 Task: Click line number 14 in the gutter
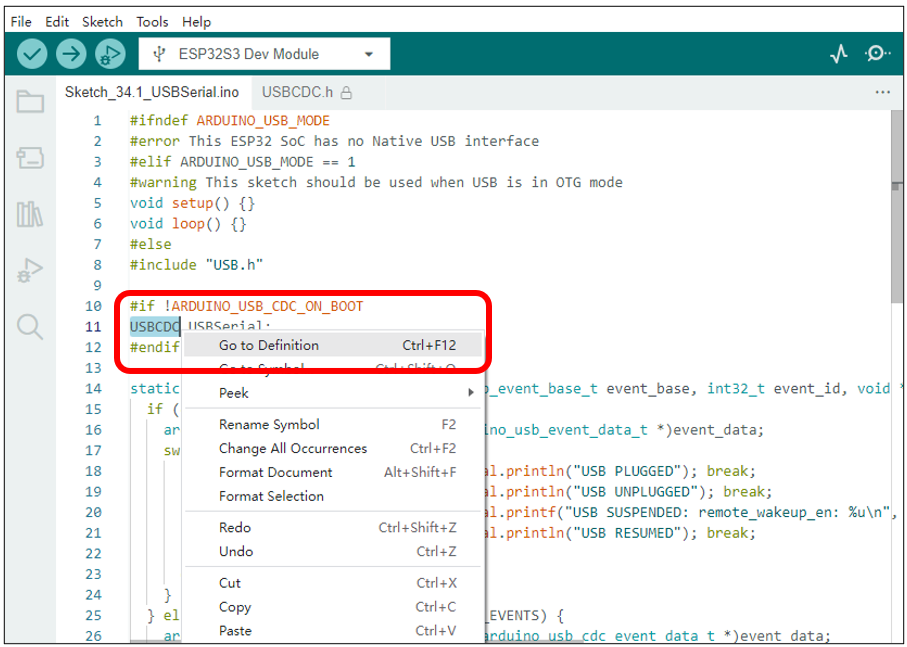pyautogui.click(x=94, y=389)
